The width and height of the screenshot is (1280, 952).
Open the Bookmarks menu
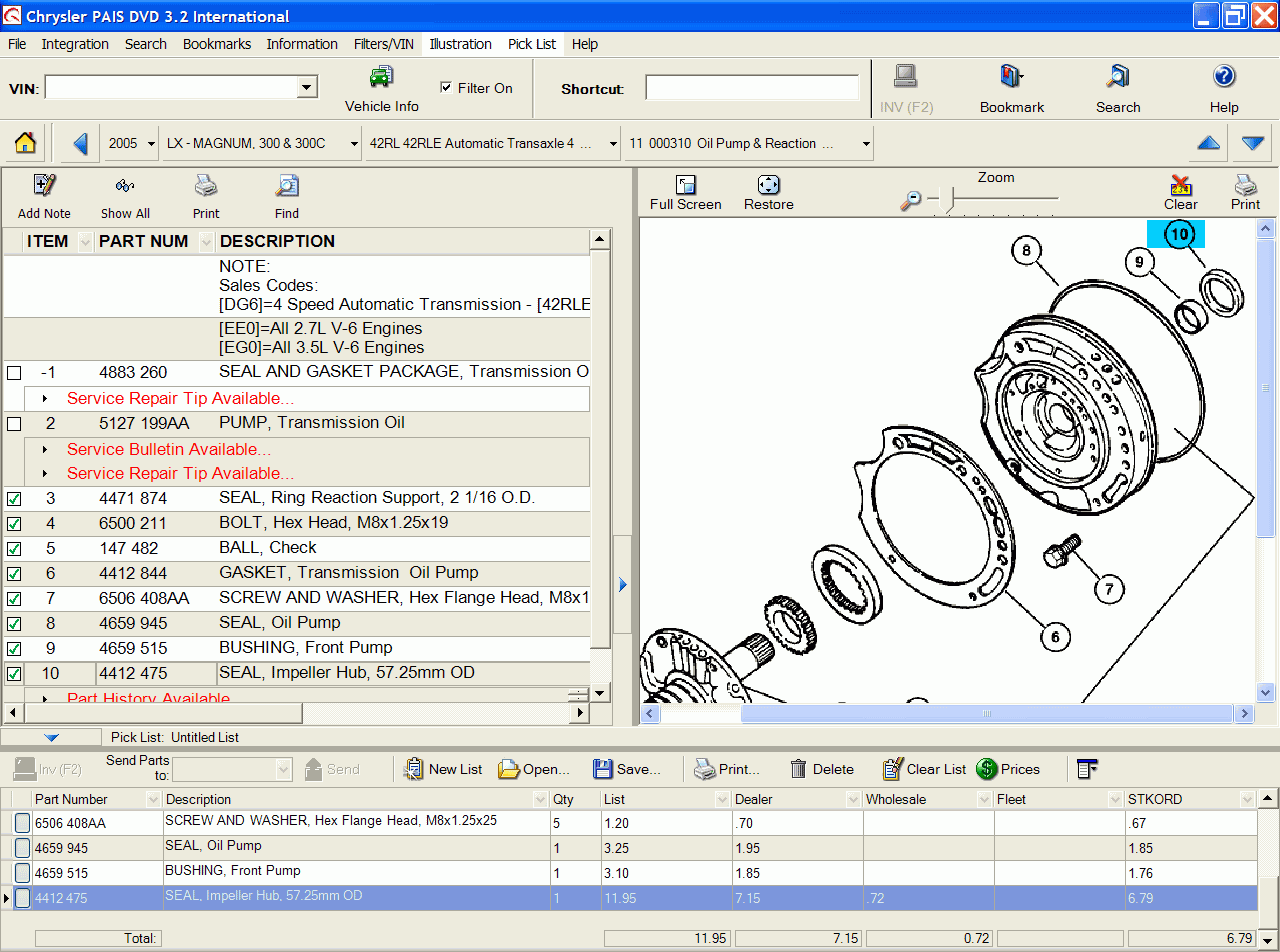(217, 44)
